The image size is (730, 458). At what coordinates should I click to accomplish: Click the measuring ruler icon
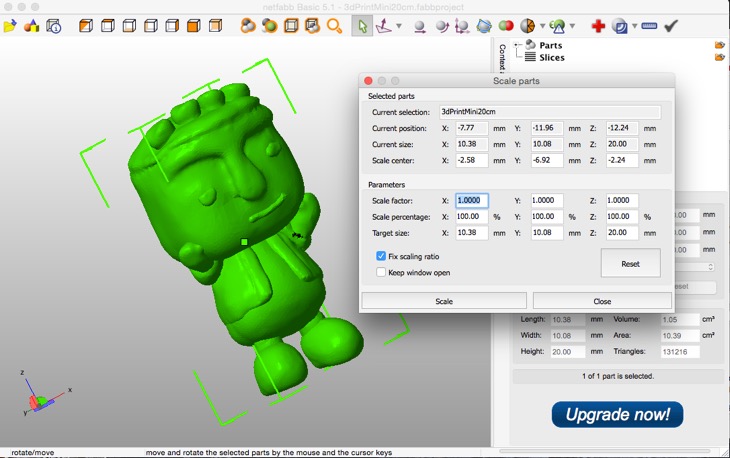pyautogui.click(x=649, y=26)
